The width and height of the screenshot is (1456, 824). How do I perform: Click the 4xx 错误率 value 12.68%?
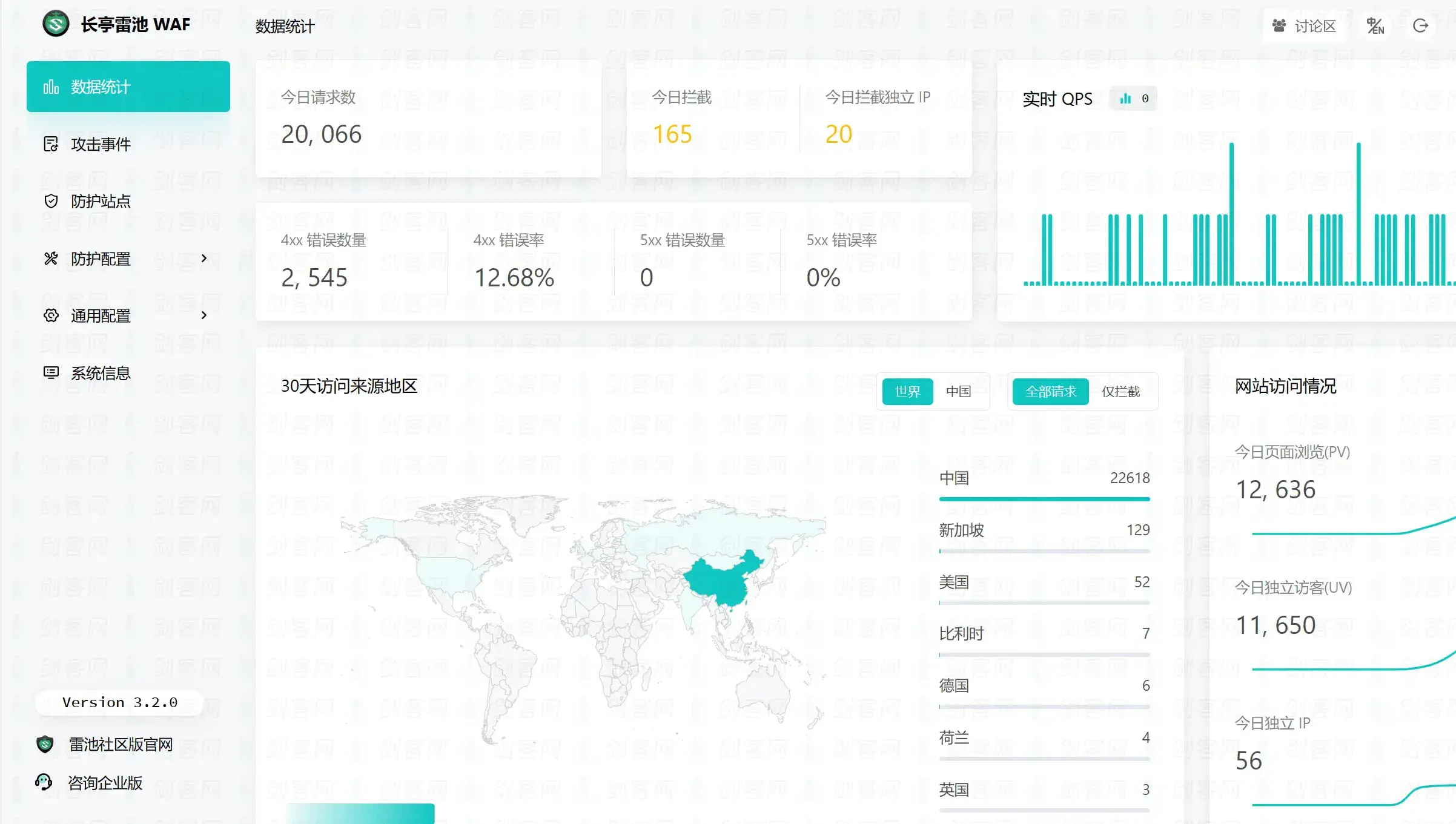tap(514, 278)
